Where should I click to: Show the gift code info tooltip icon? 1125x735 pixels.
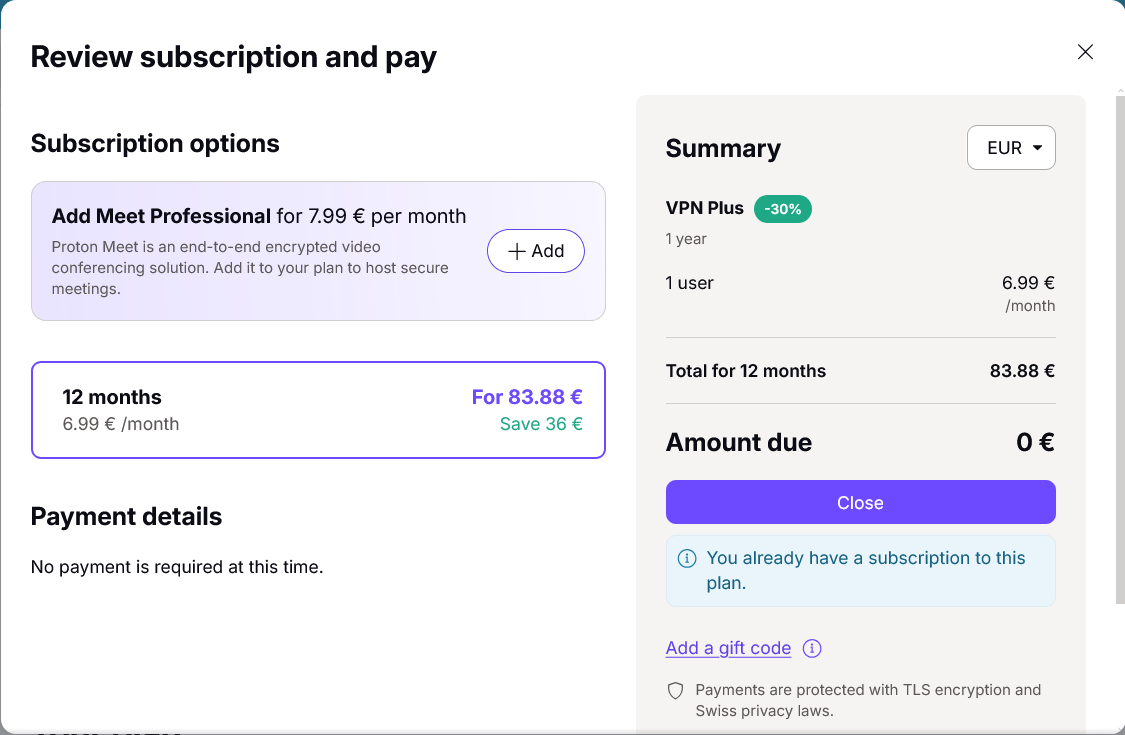[811, 648]
